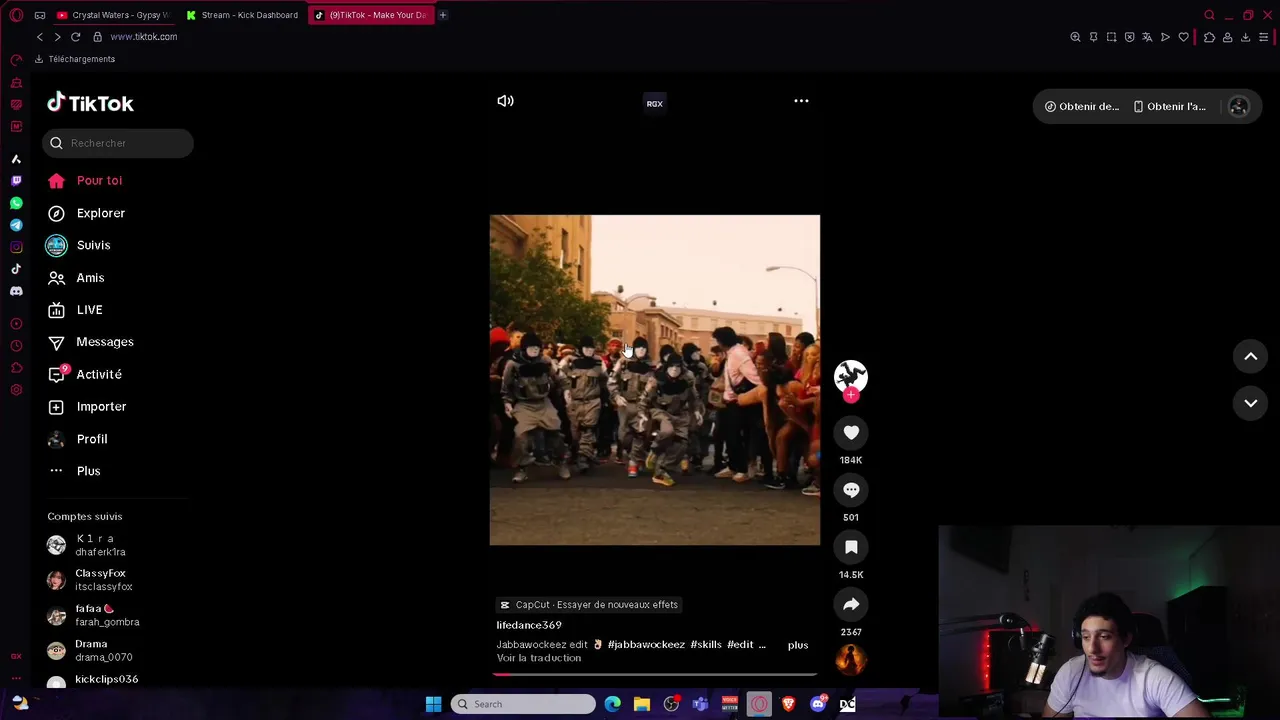The width and height of the screenshot is (1280, 720).
Task: Open Easy setup settings icon
Action: (1263, 37)
